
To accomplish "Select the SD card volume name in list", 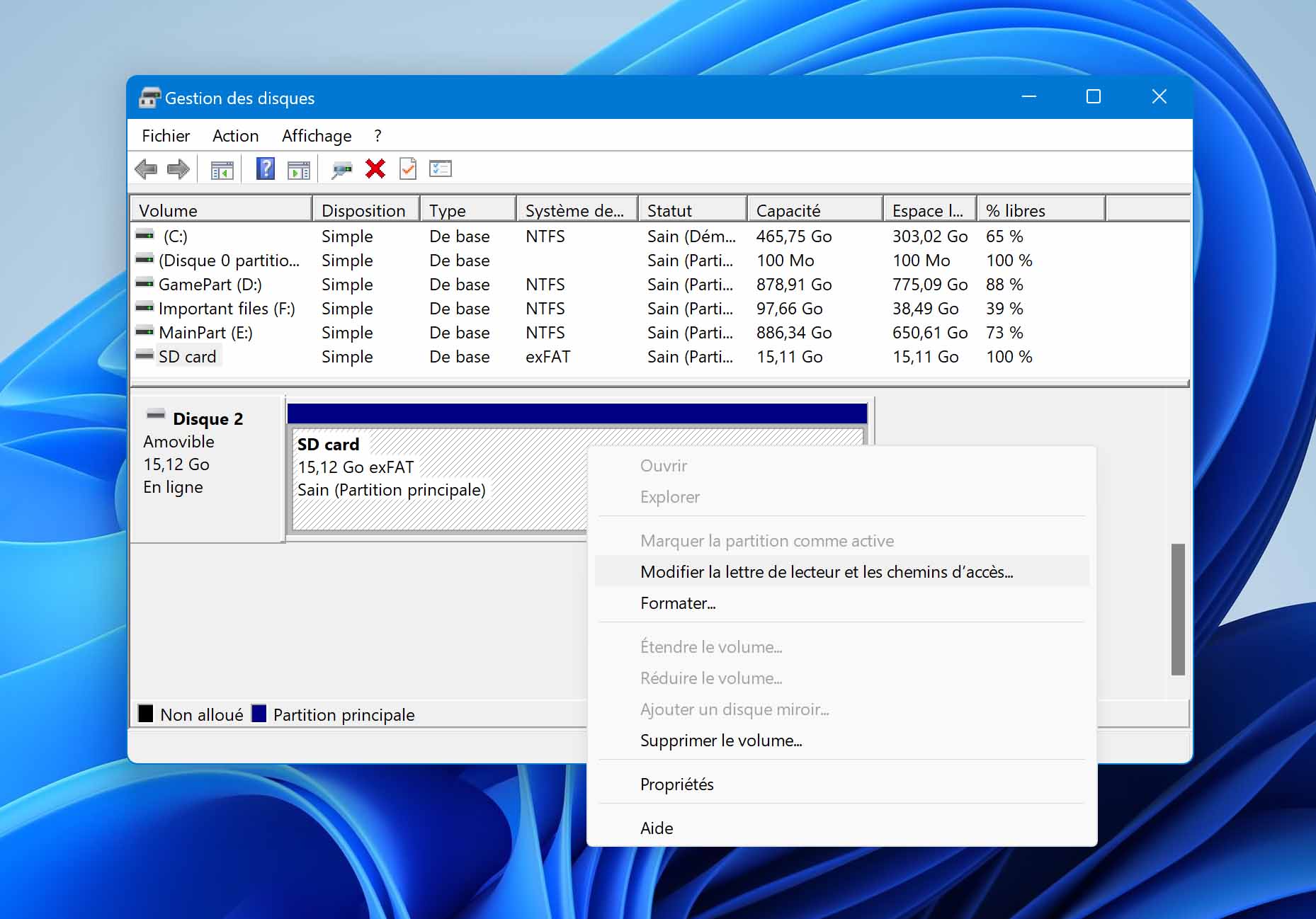I will tap(187, 356).
